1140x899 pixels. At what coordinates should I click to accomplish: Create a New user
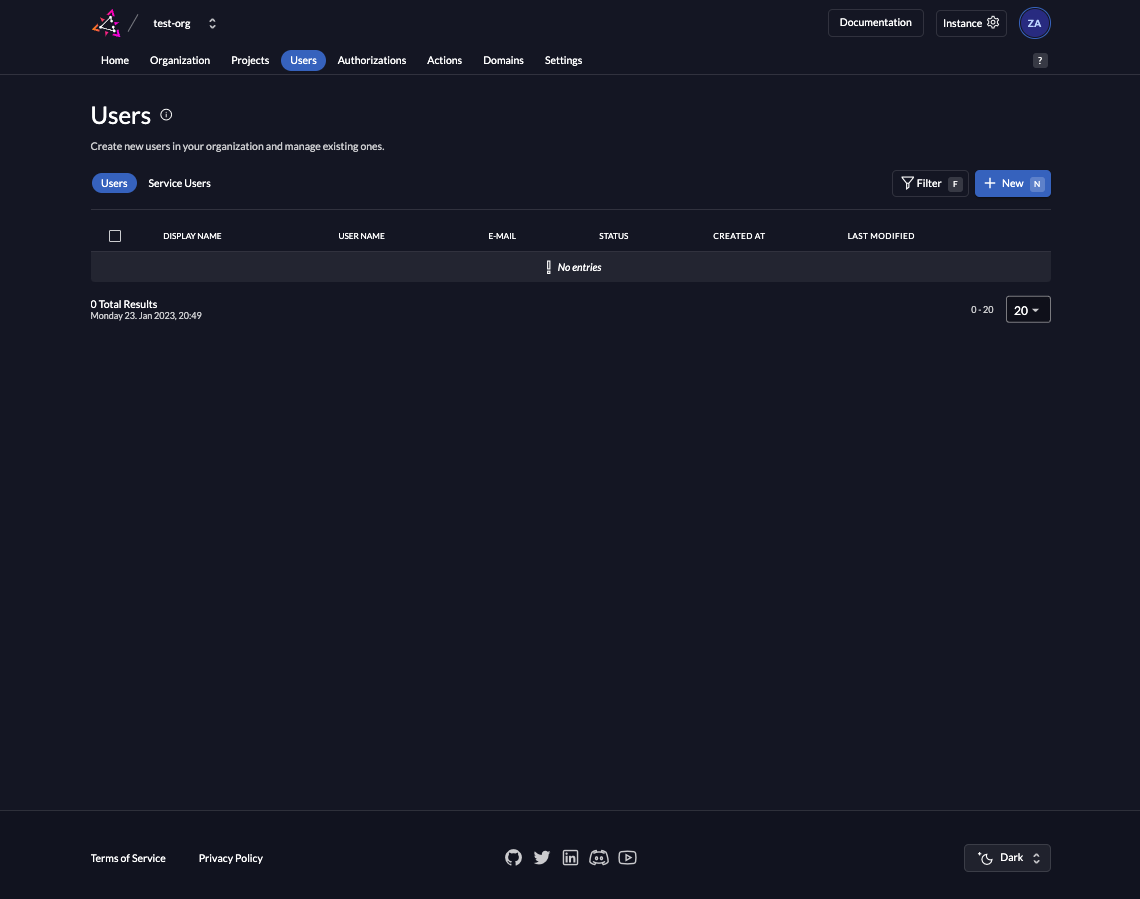pos(1012,183)
